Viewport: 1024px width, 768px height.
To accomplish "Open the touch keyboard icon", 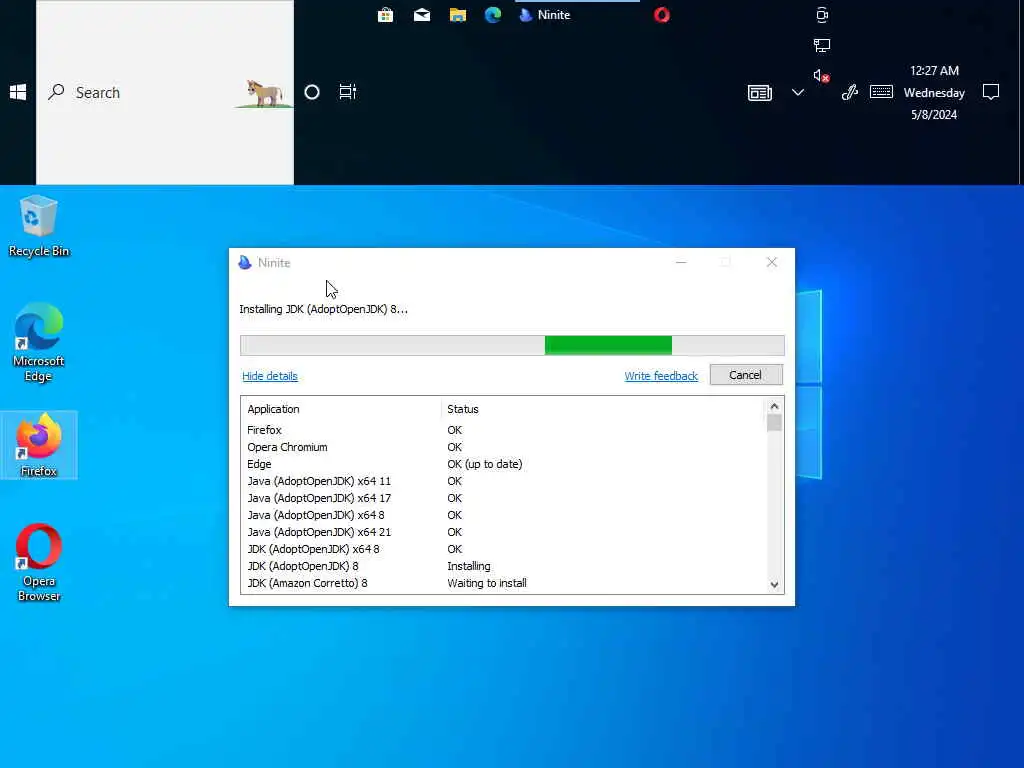I will (881, 91).
